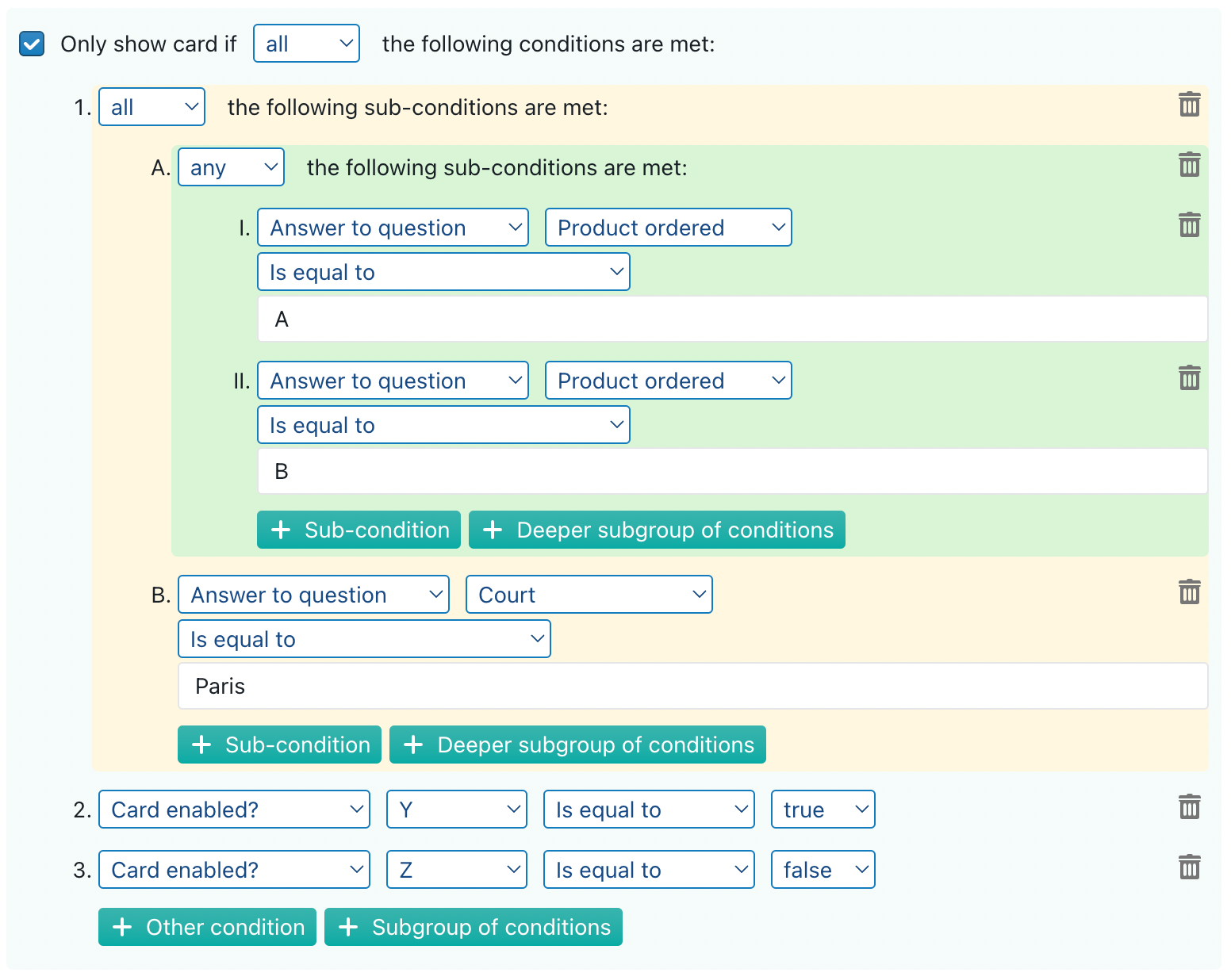Open the top-level 'all' conditions dropdown
This screenshot has height=980, width=1231.
point(306,44)
